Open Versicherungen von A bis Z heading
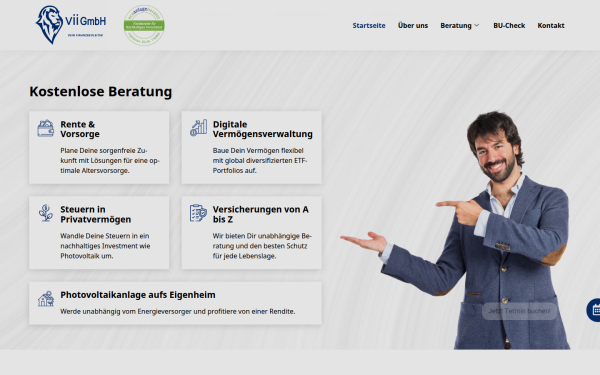Viewport: 600px width, 375px height. pos(261,214)
